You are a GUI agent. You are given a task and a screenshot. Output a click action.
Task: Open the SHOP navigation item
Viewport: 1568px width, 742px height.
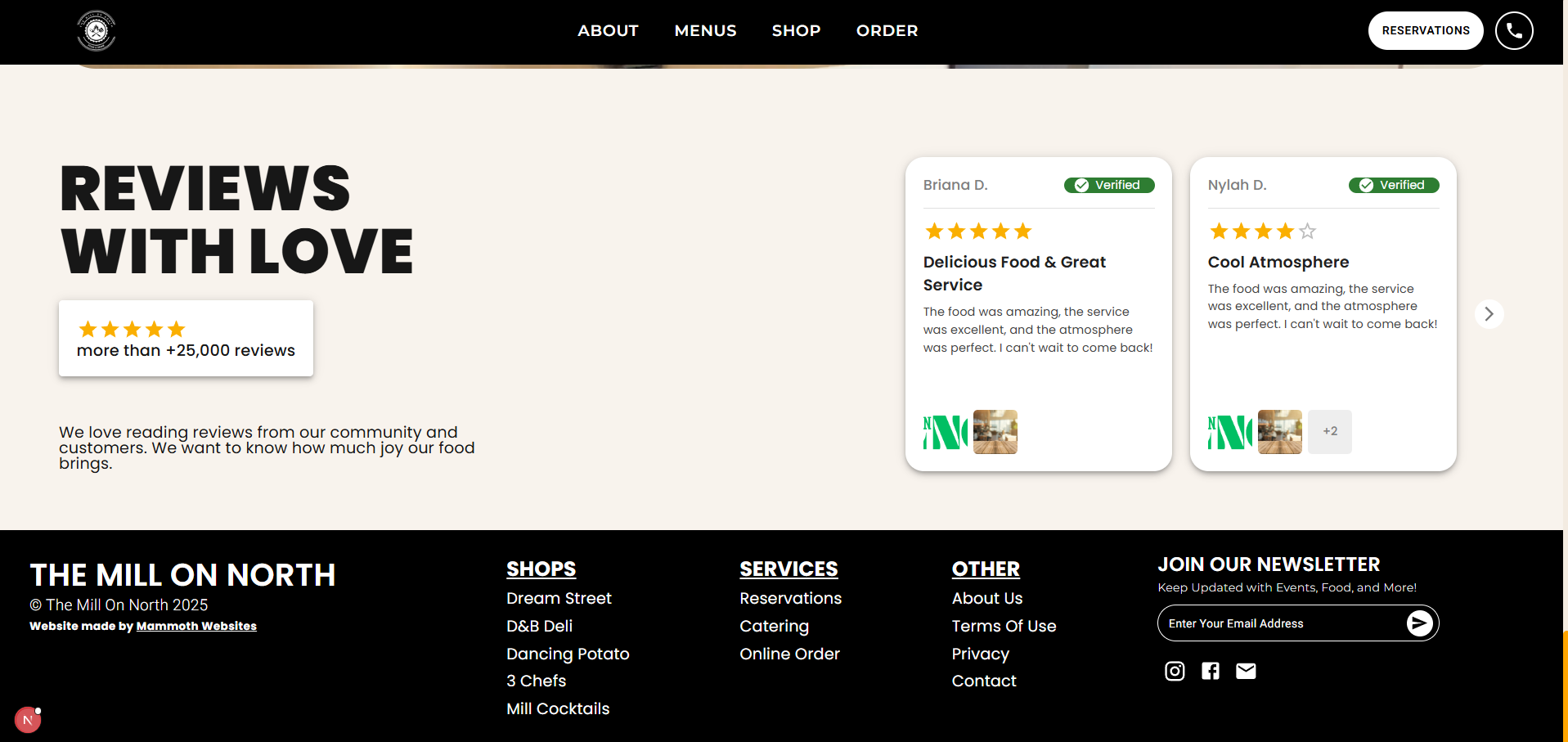click(796, 31)
